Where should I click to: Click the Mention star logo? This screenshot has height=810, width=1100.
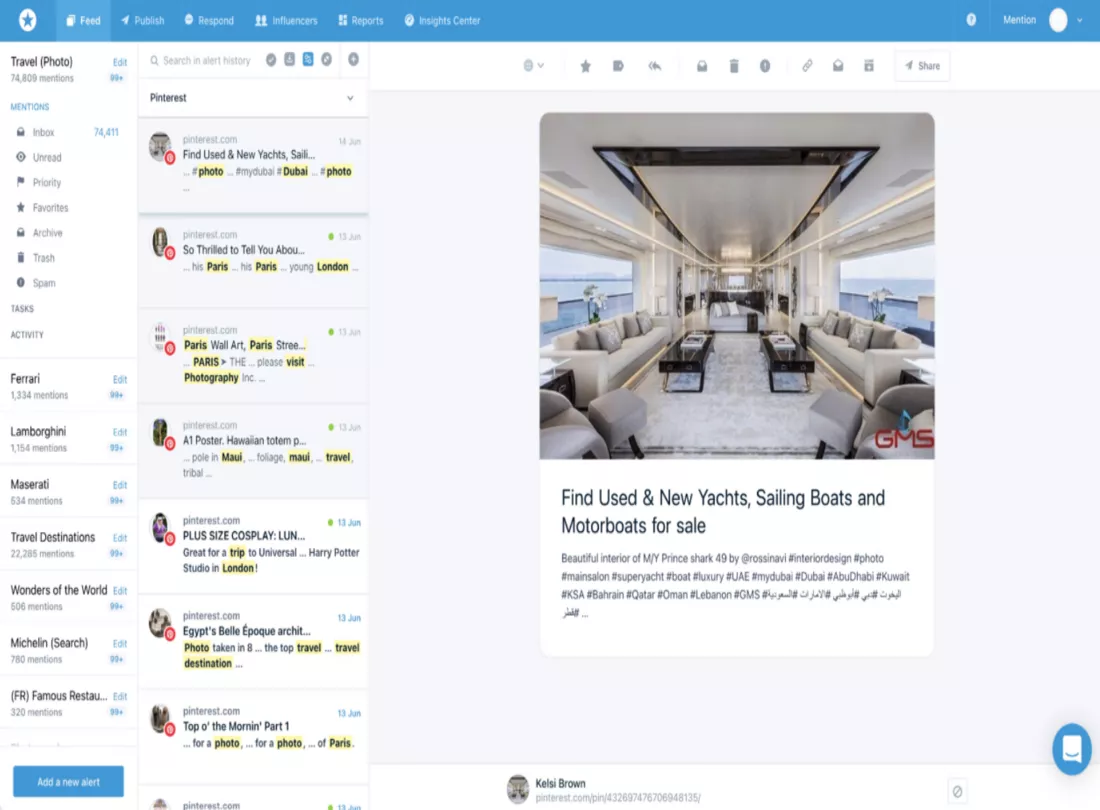(x=27, y=20)
